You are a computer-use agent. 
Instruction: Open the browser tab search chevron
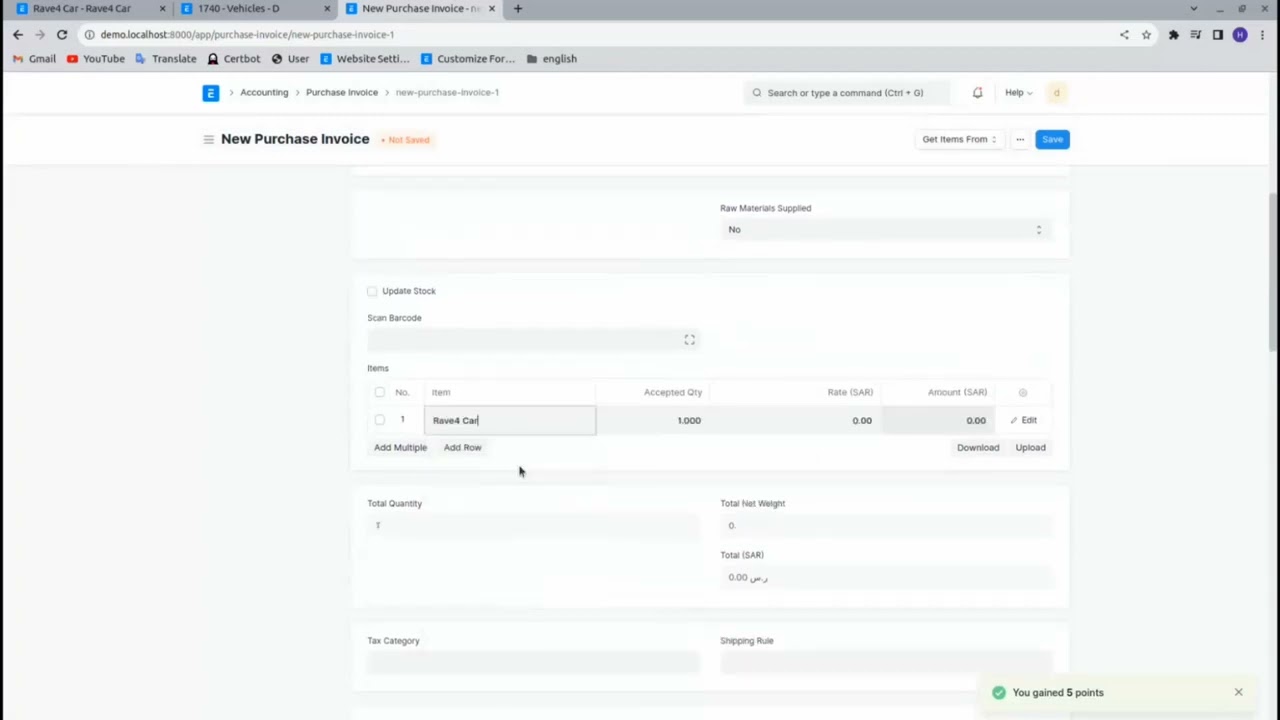tap(1193, 8)
